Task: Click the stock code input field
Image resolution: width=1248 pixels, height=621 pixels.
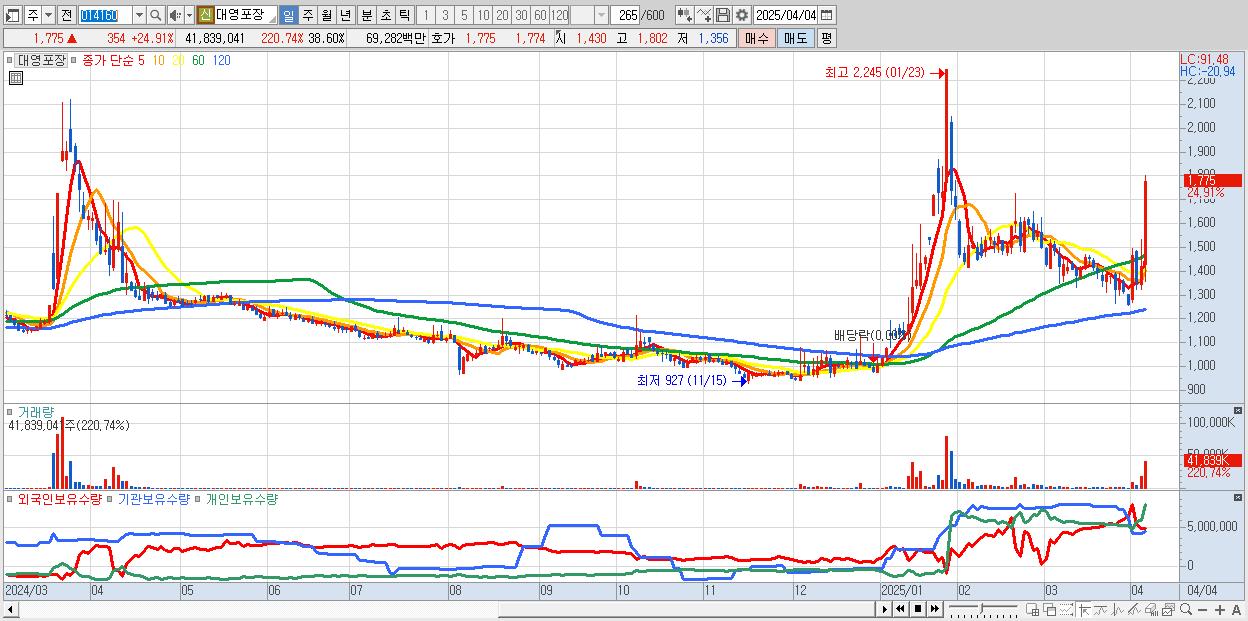Action: [105, 16]
